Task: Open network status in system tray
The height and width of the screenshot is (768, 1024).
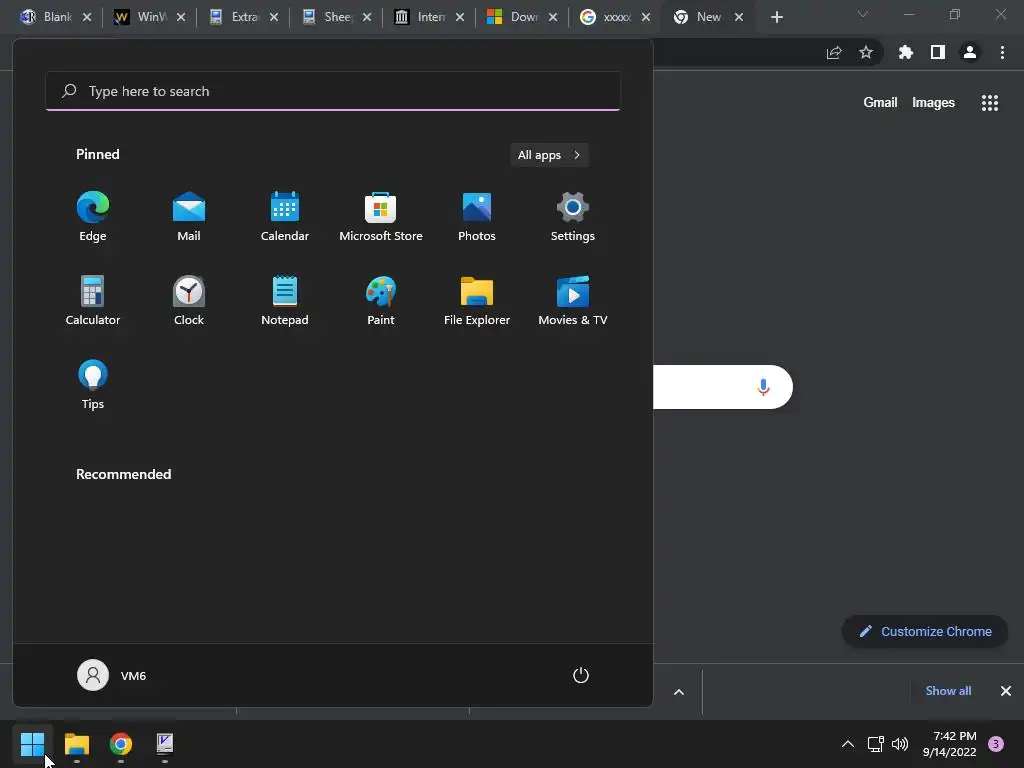Action: pyautogui.click(x=875, y=744)
